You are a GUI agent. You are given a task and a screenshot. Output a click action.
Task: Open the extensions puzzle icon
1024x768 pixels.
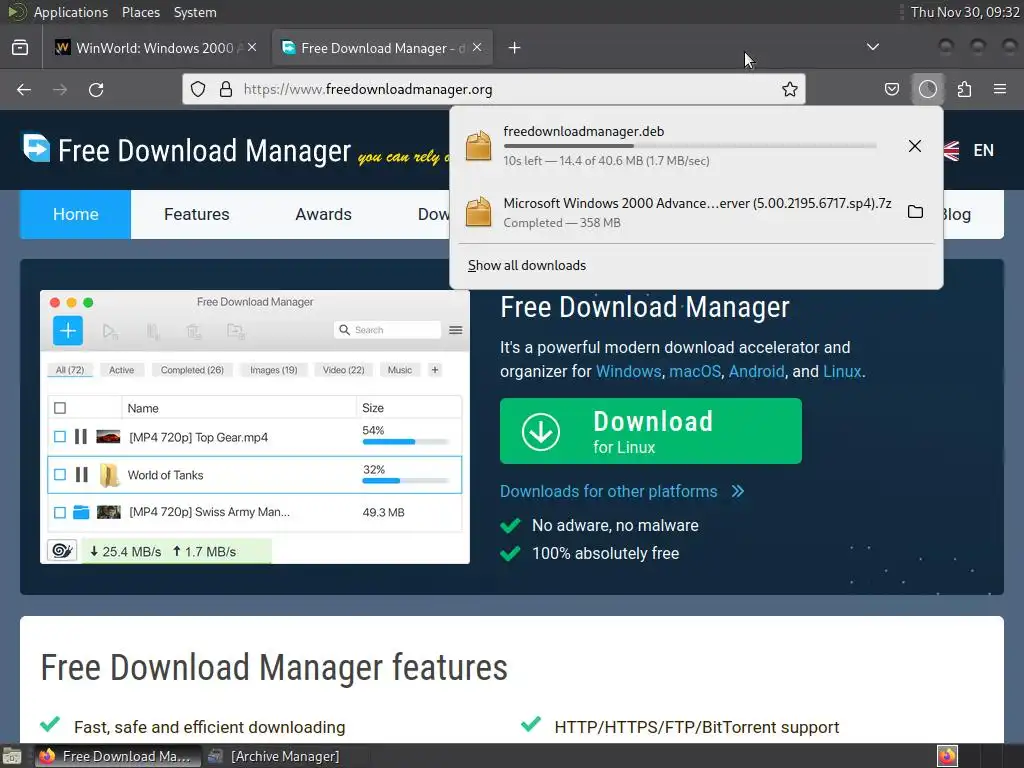(x=964, y=89)
